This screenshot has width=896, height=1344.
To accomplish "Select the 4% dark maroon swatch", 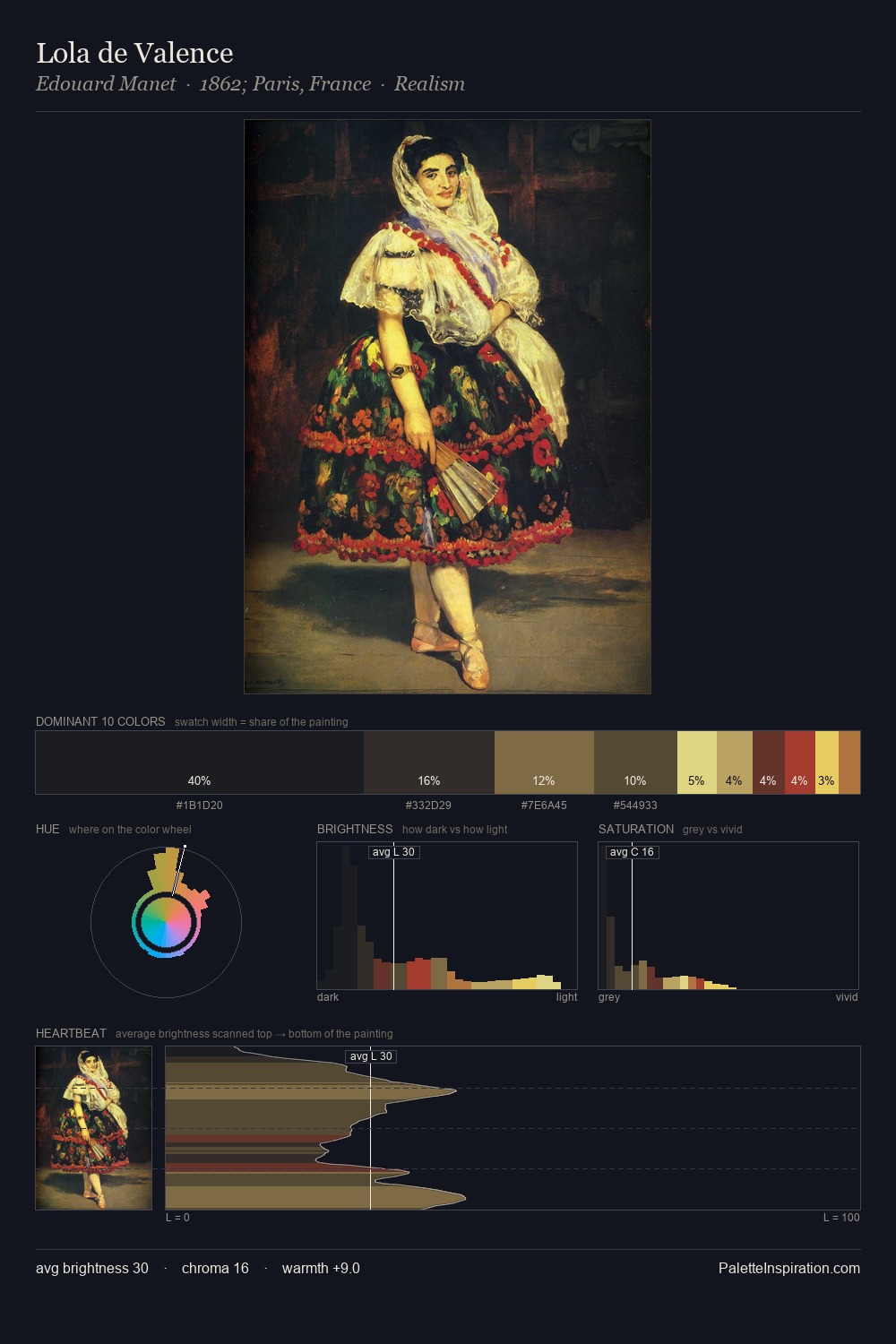I will (769, 762).
